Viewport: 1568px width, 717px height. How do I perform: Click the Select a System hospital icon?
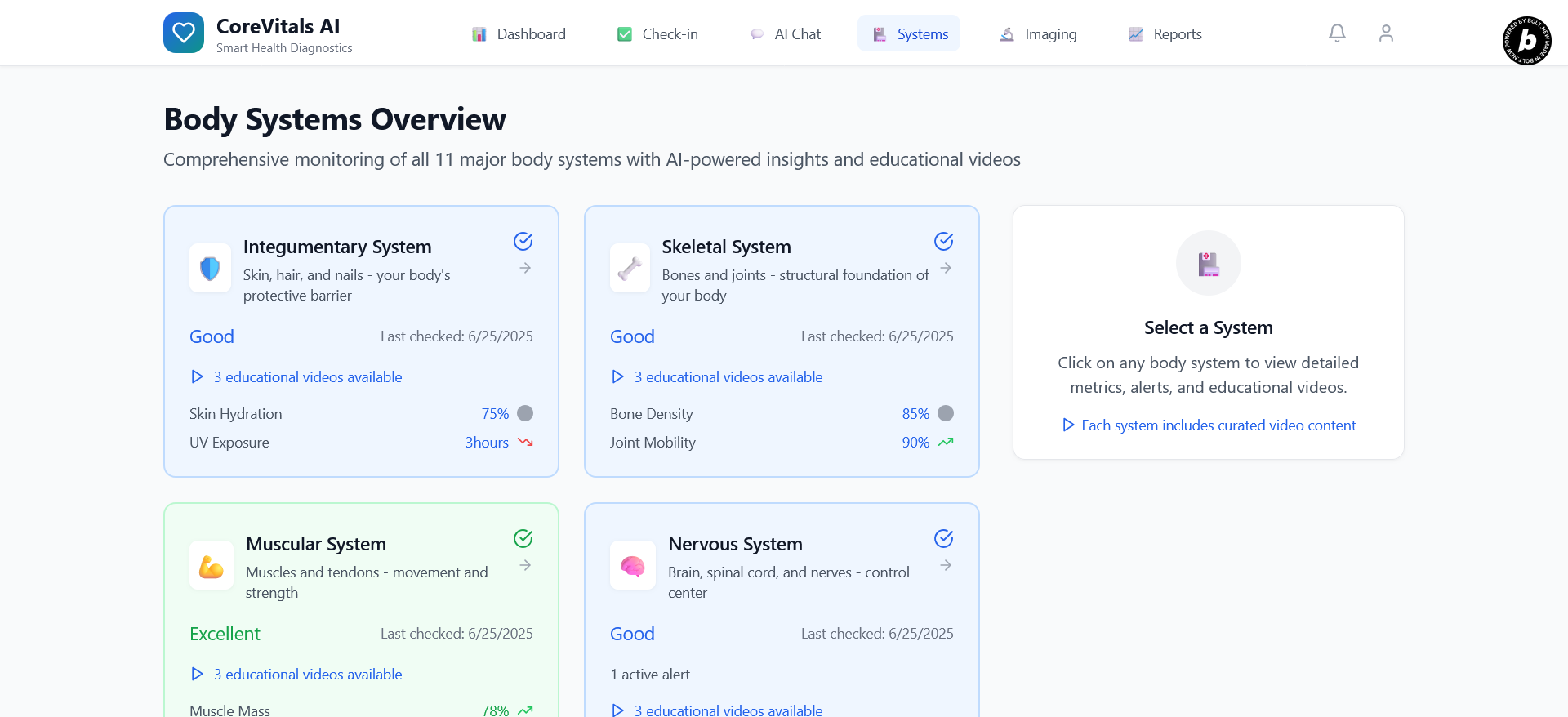coord(1209,263)
